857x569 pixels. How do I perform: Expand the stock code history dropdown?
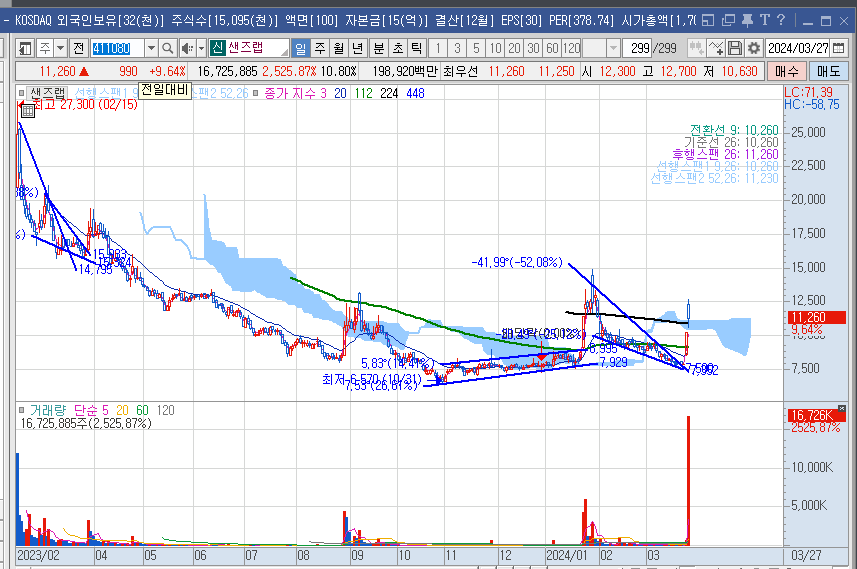click(151, 49)
